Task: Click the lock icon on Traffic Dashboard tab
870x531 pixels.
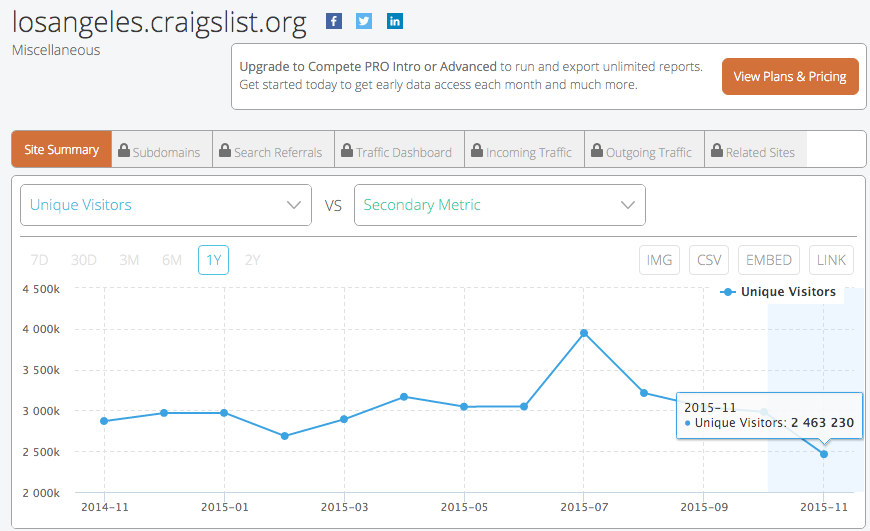Action: coord(347,150)
